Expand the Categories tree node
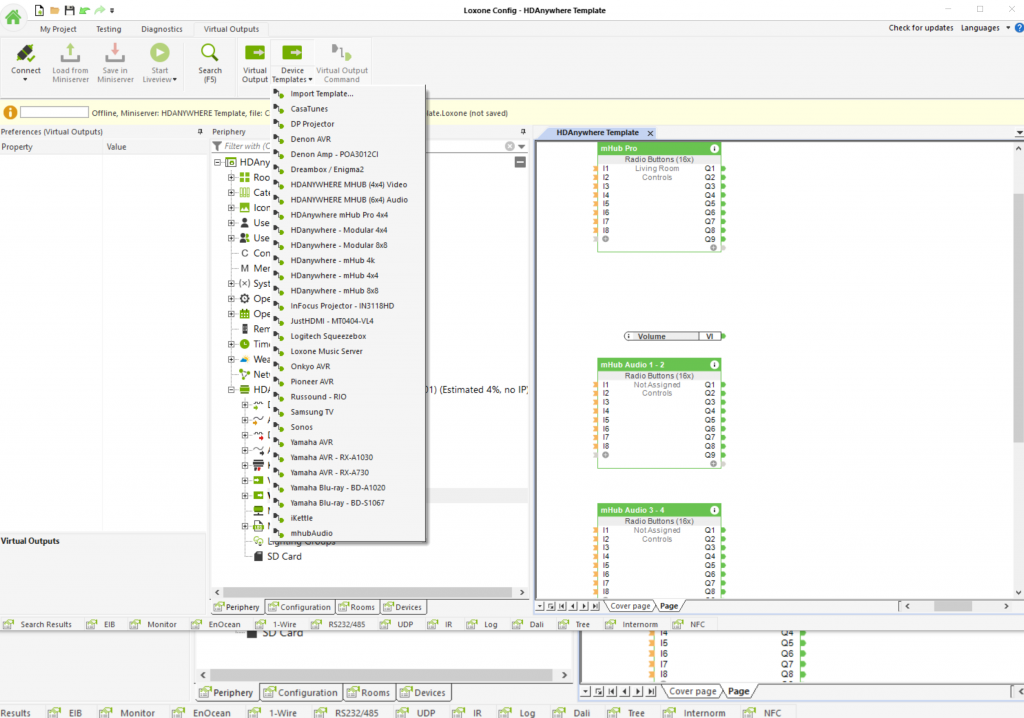This screenshot has height=718, width=1024. tap(231, 192)
